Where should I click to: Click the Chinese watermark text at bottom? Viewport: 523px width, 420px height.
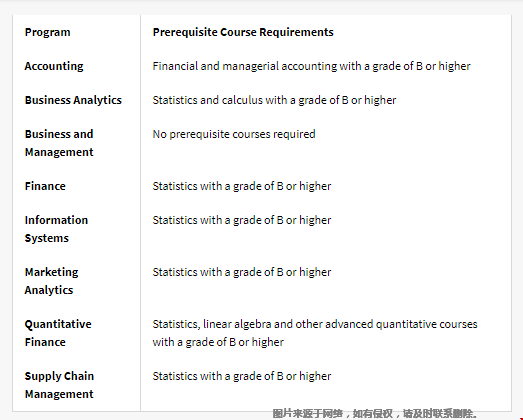[375, 414]
